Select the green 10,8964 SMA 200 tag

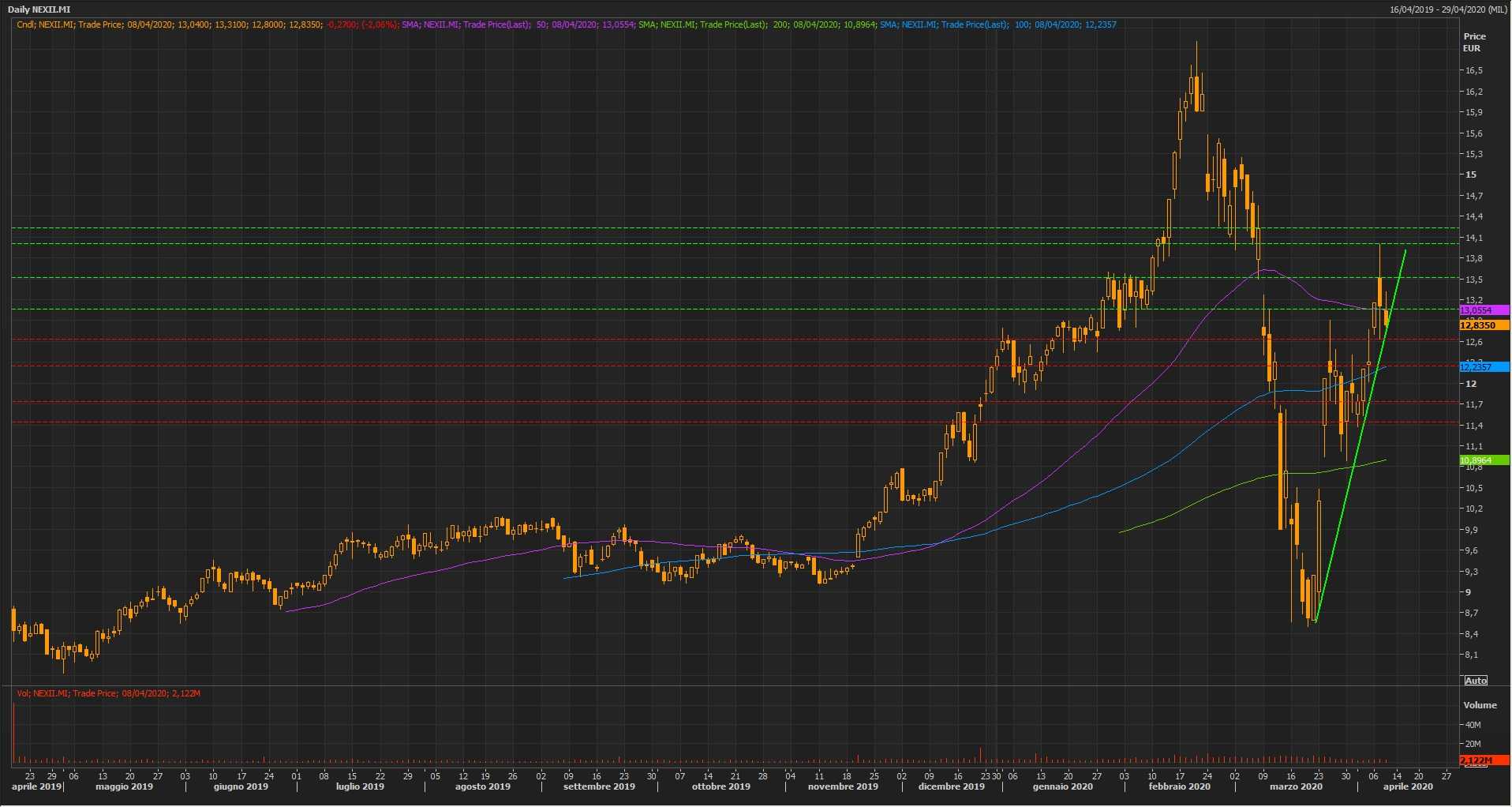click(1483, 460)
